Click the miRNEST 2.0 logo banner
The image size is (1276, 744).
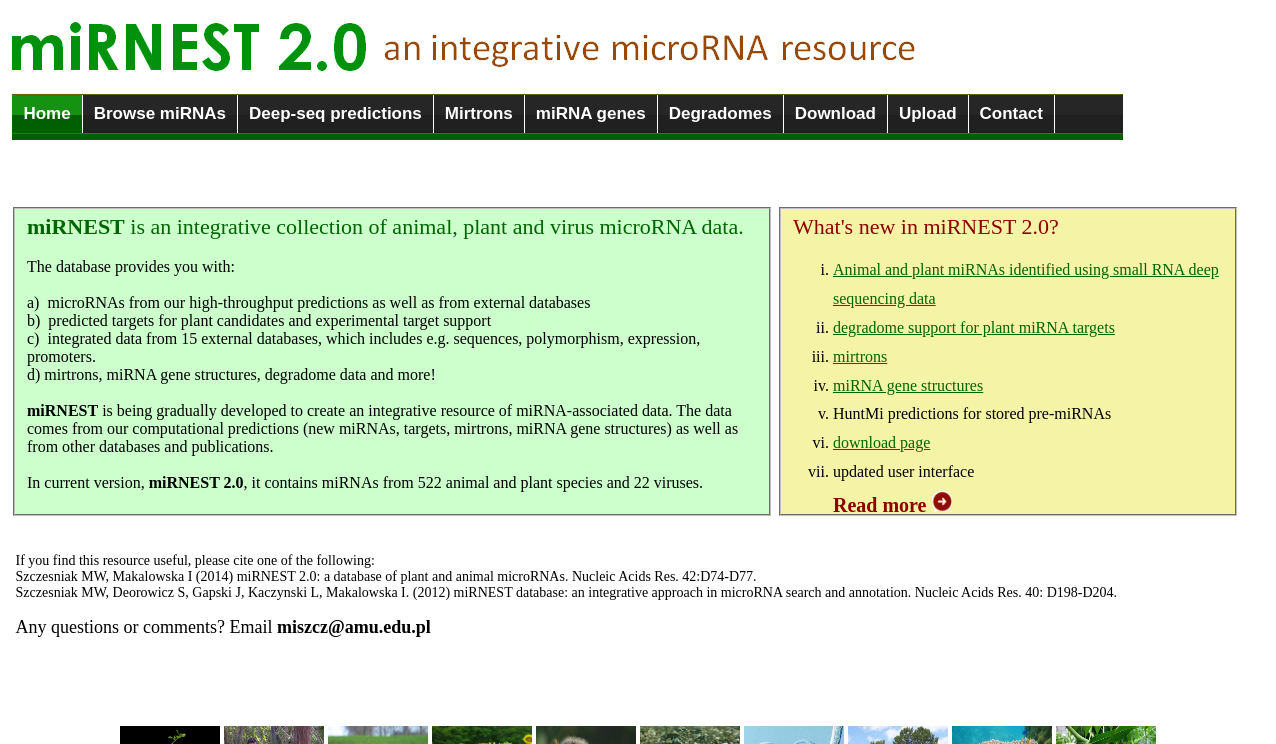click(x=463, y=46)
